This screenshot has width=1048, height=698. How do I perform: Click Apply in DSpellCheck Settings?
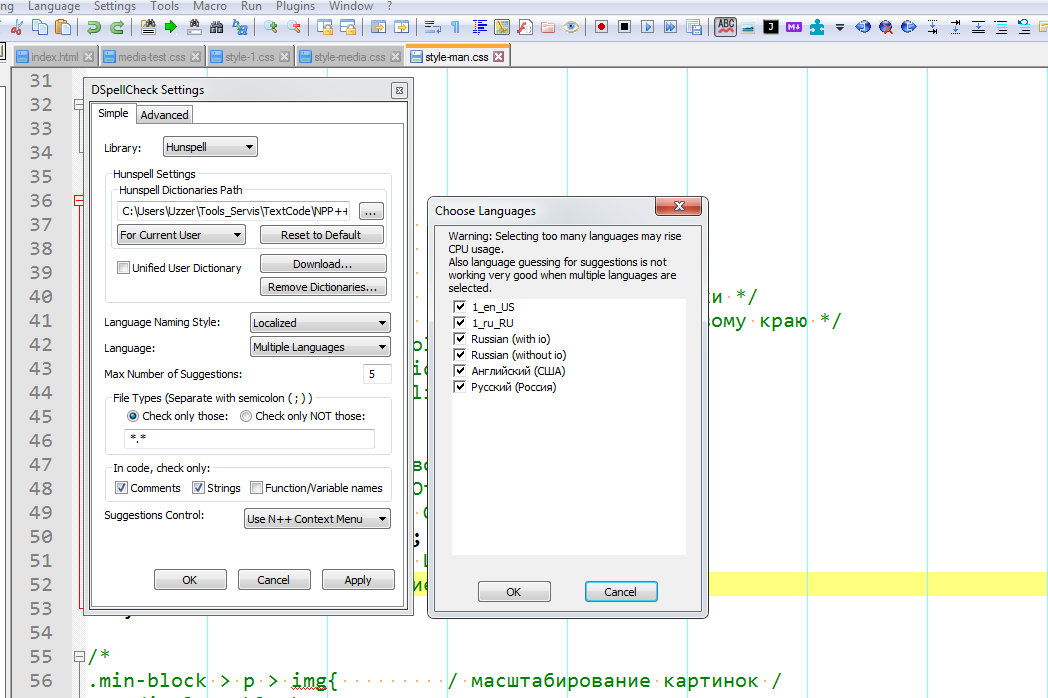[x=358, y=580]
